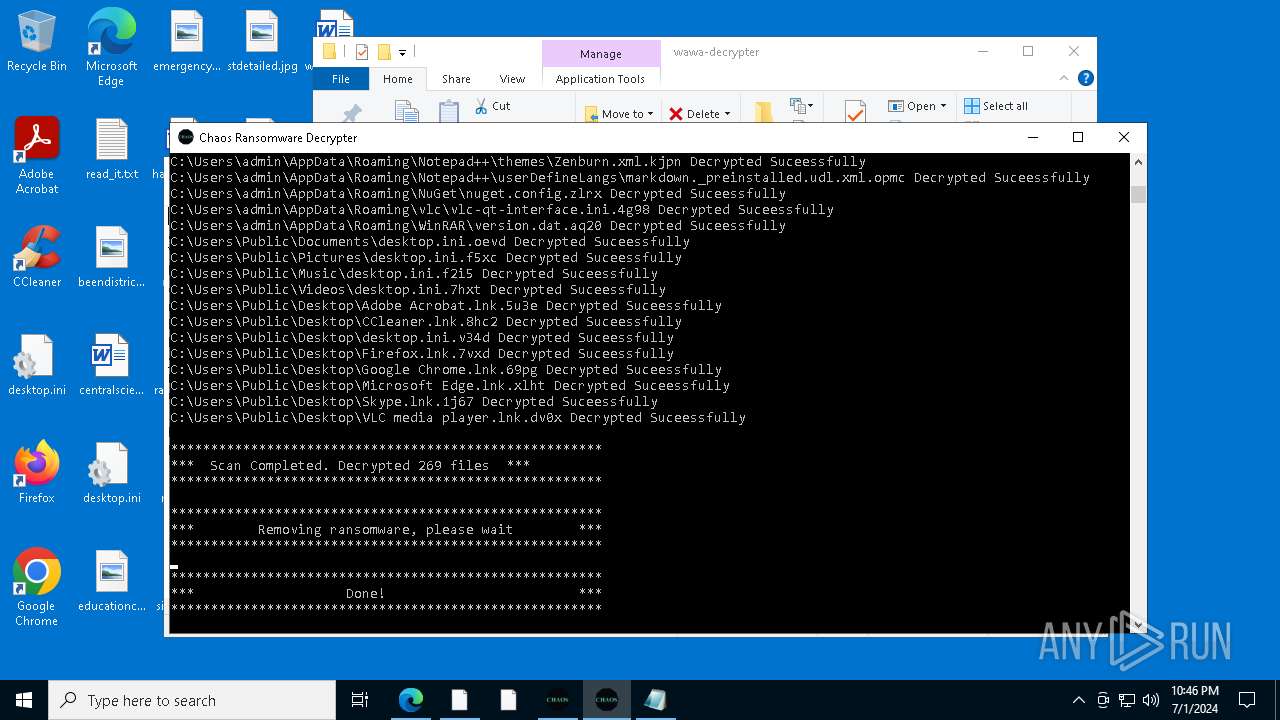Image resolution: width=1280 pixels, height=720 pixels.
Task: Click the VLC media player.lnk.dv0x console line
Action: point(458,418)
